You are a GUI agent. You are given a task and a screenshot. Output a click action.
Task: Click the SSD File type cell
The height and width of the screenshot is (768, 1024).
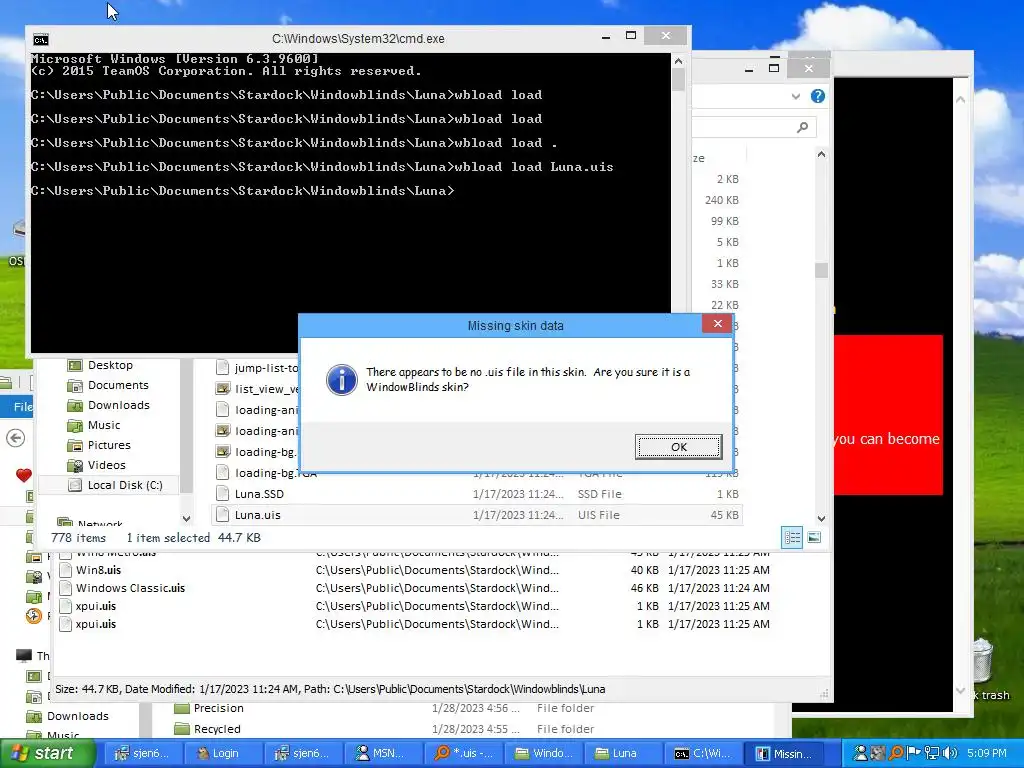coord(600,494)
